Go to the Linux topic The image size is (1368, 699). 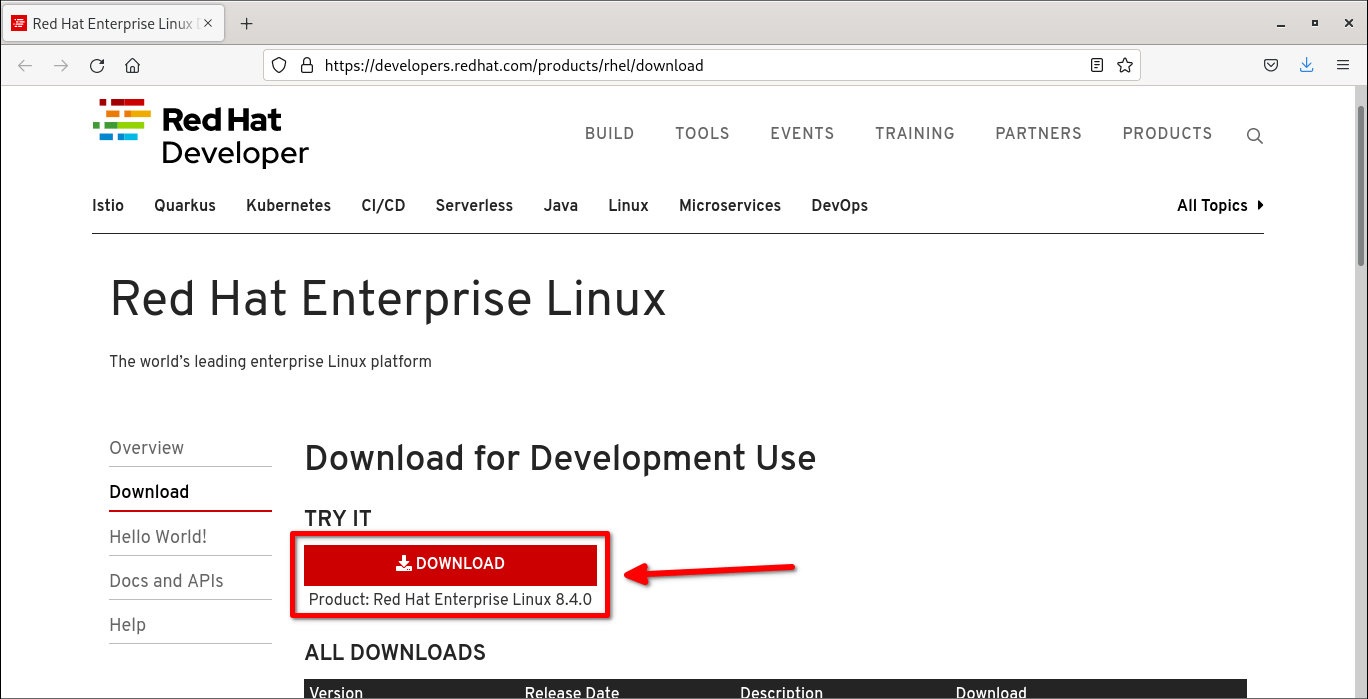(x=628, y=206)
